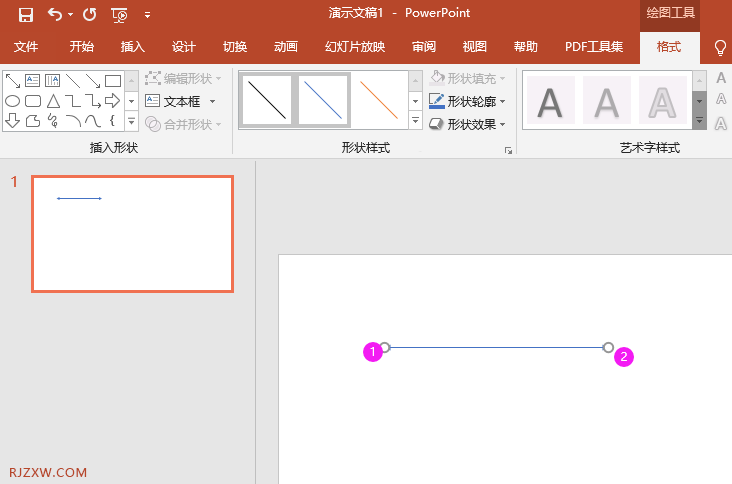This screenshot has width=732, height=484.
Task: Open the 形状效果 dropdown
Action: (x=467, y=124)
